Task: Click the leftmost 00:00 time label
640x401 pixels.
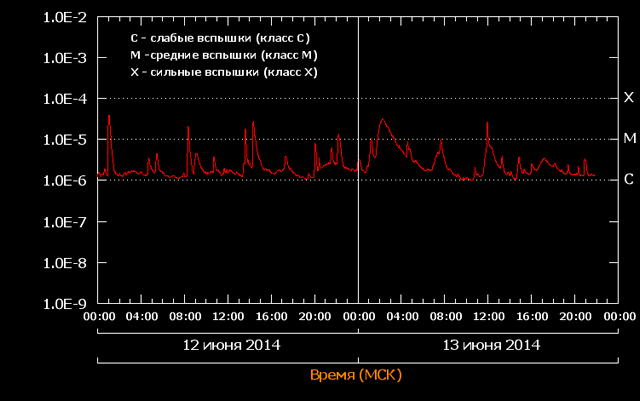Action: (98, 317)
